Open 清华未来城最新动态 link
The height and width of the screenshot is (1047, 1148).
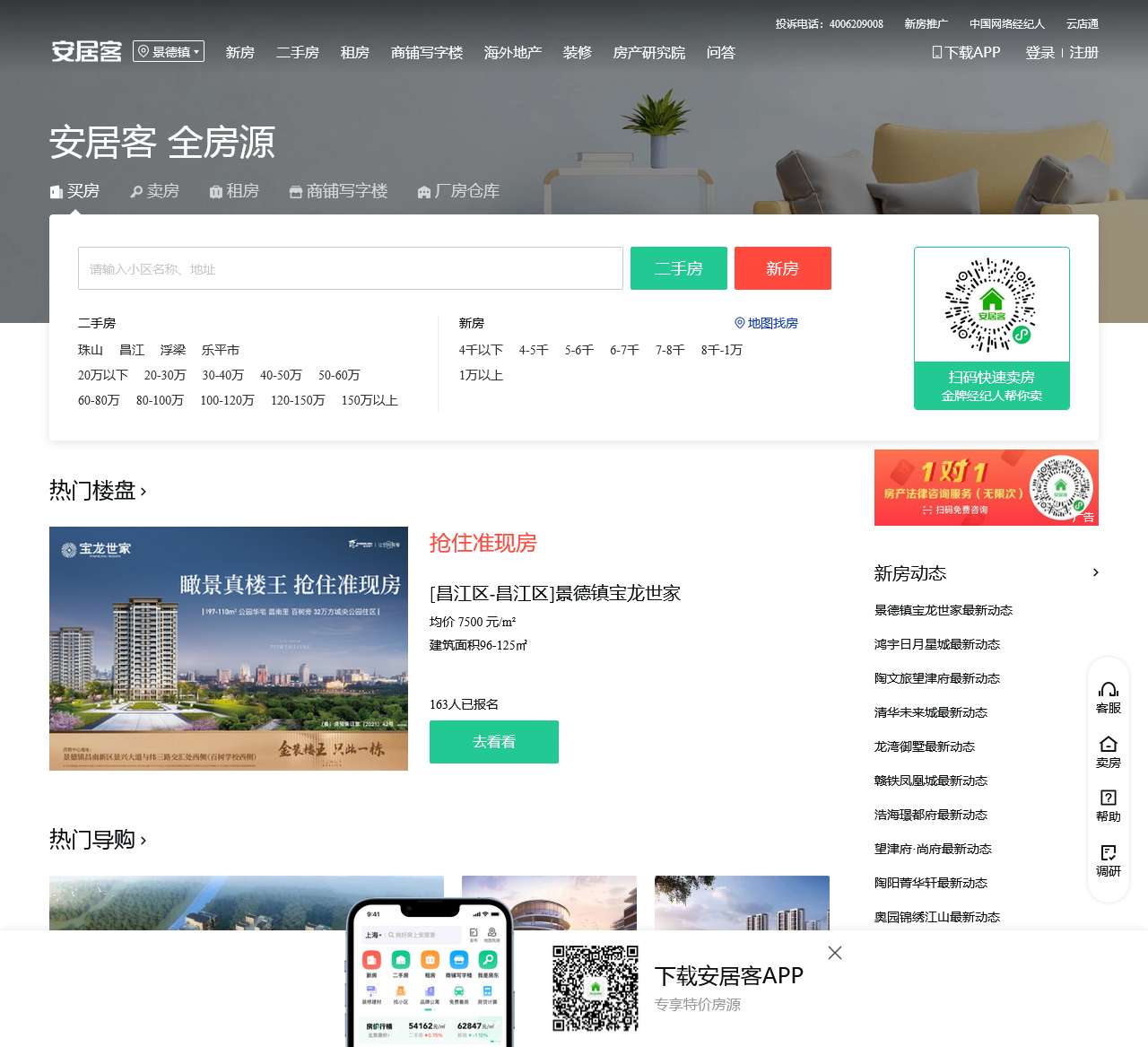point(931,712)
